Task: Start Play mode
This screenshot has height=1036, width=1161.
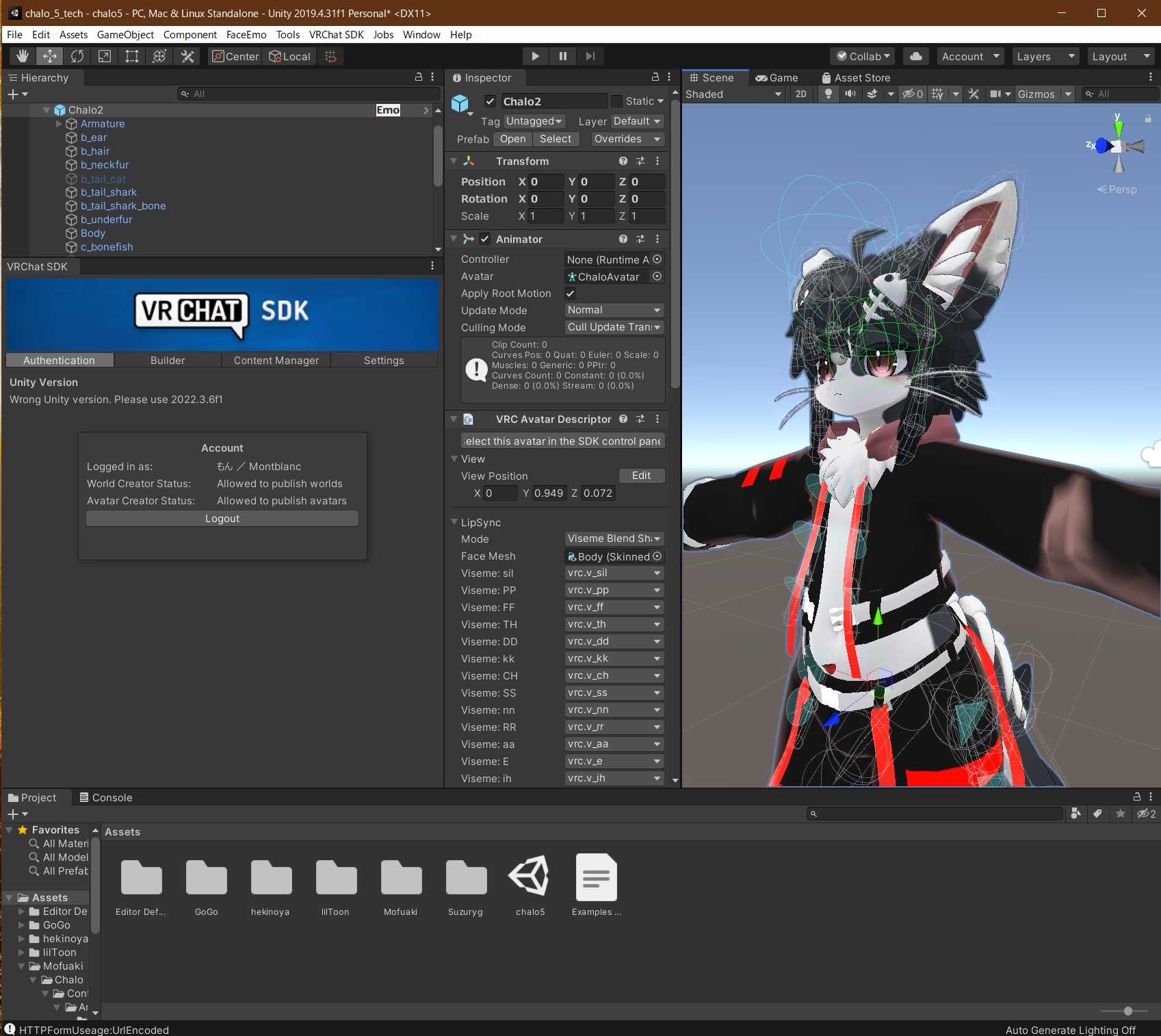Action: (x=536, y=56)
